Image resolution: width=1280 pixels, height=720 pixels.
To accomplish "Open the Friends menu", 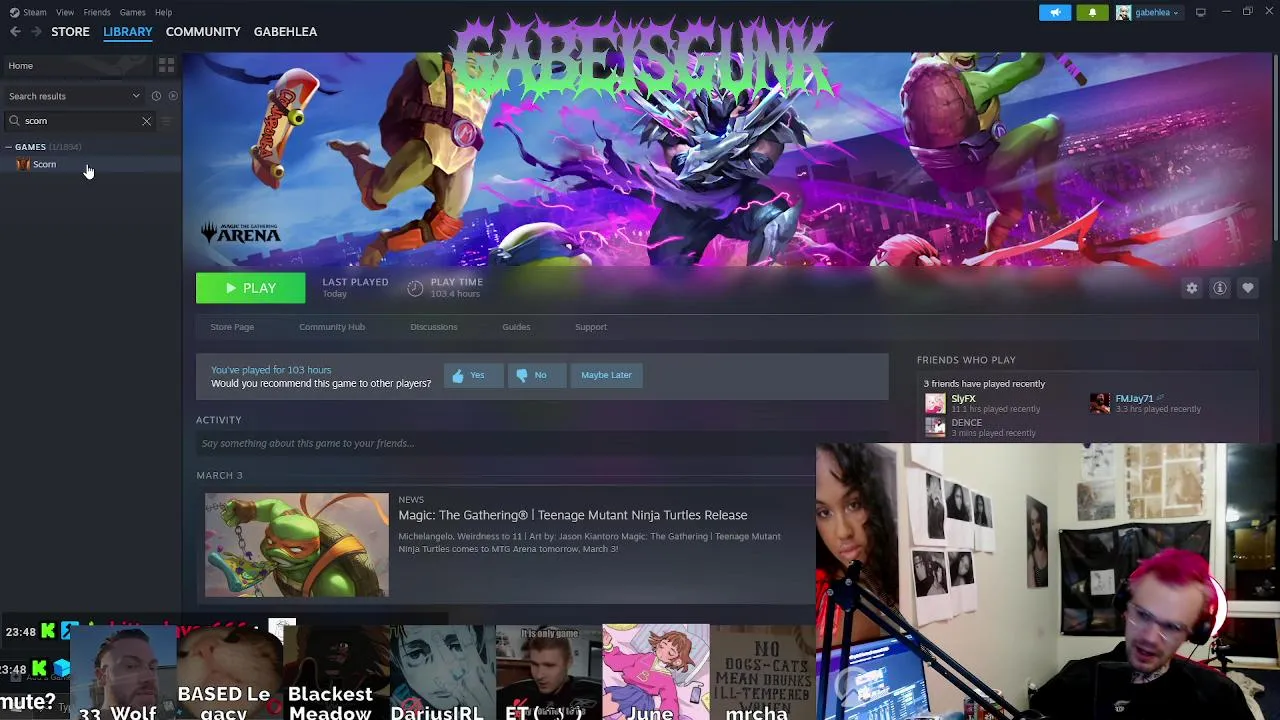I will tap(97, 12).
